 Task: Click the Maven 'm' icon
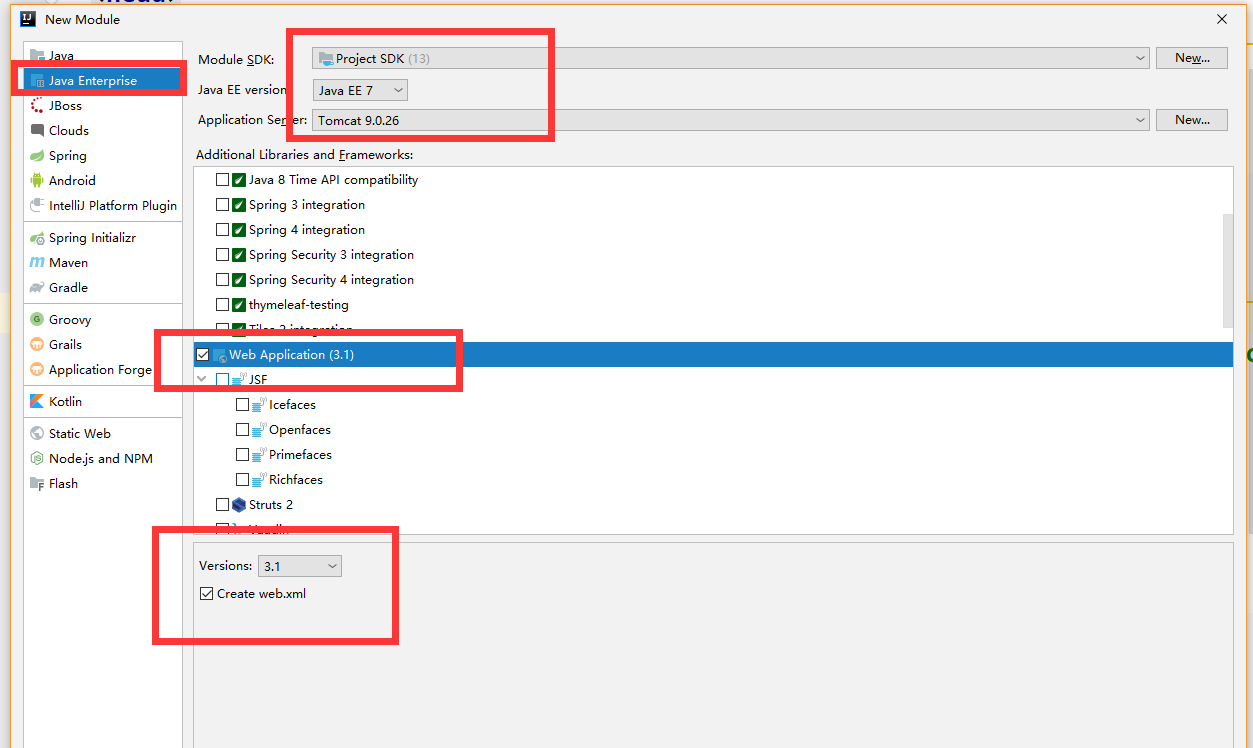click(37, 262)
